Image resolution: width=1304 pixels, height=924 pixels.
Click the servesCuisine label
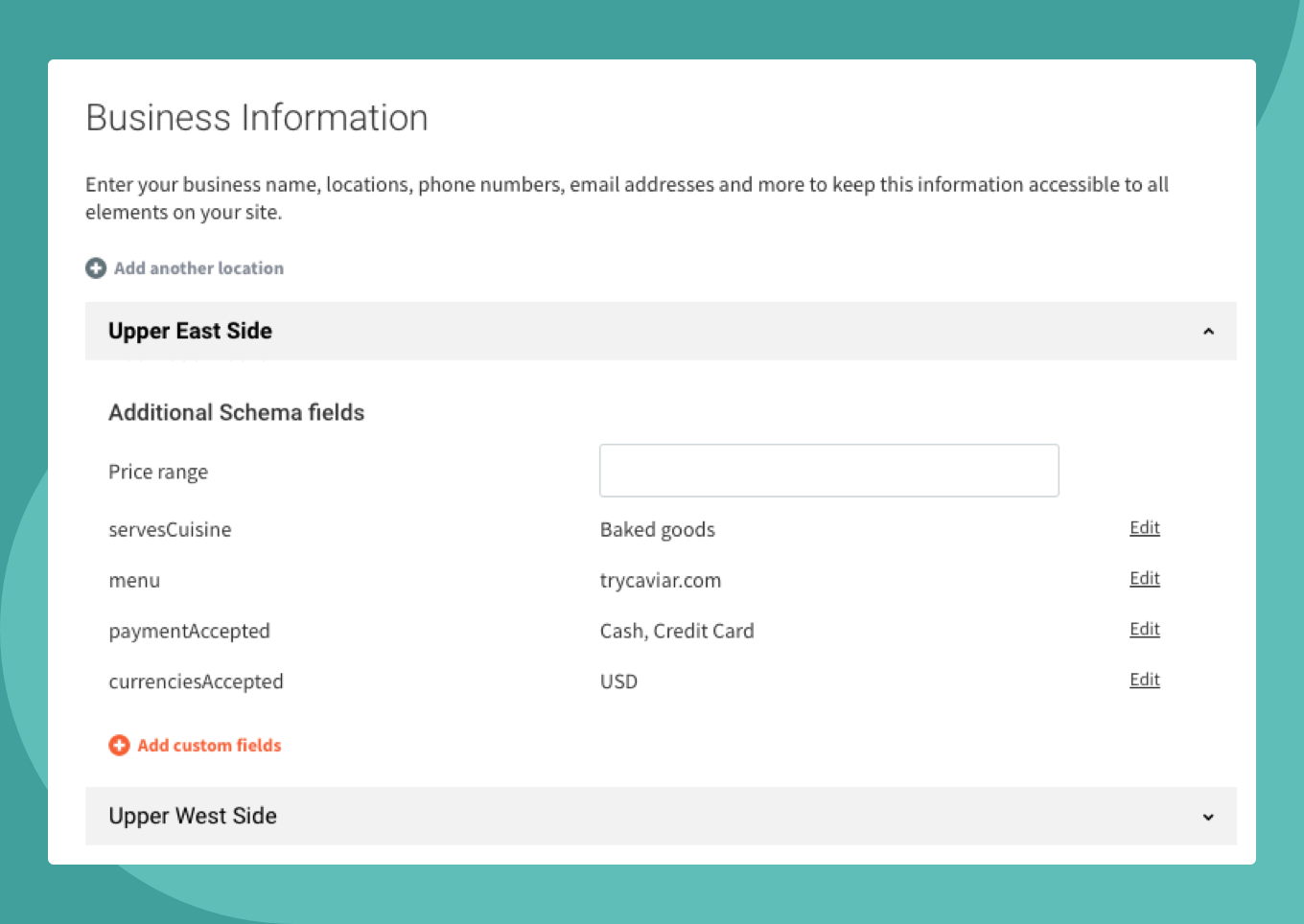[x=170, y=529]
